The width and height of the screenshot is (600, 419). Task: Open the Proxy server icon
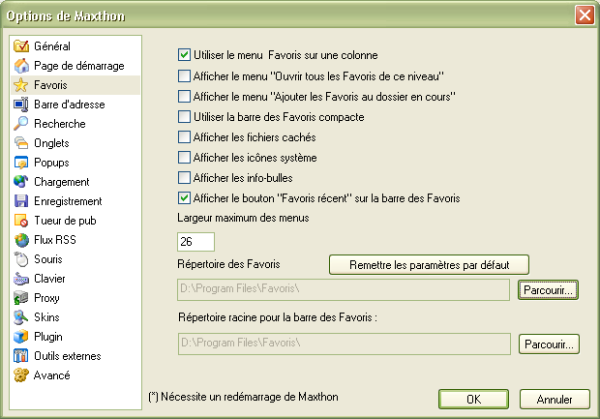click(21, 298)
